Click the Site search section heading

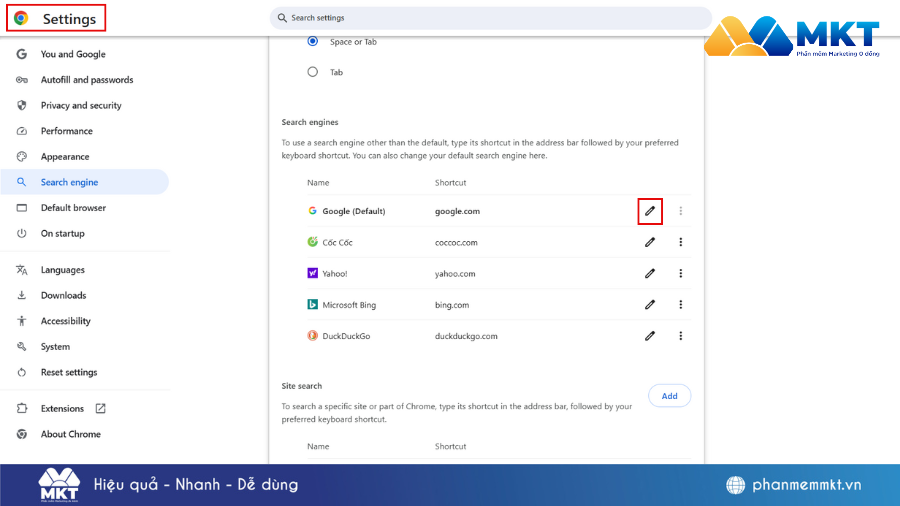point(301,386)
